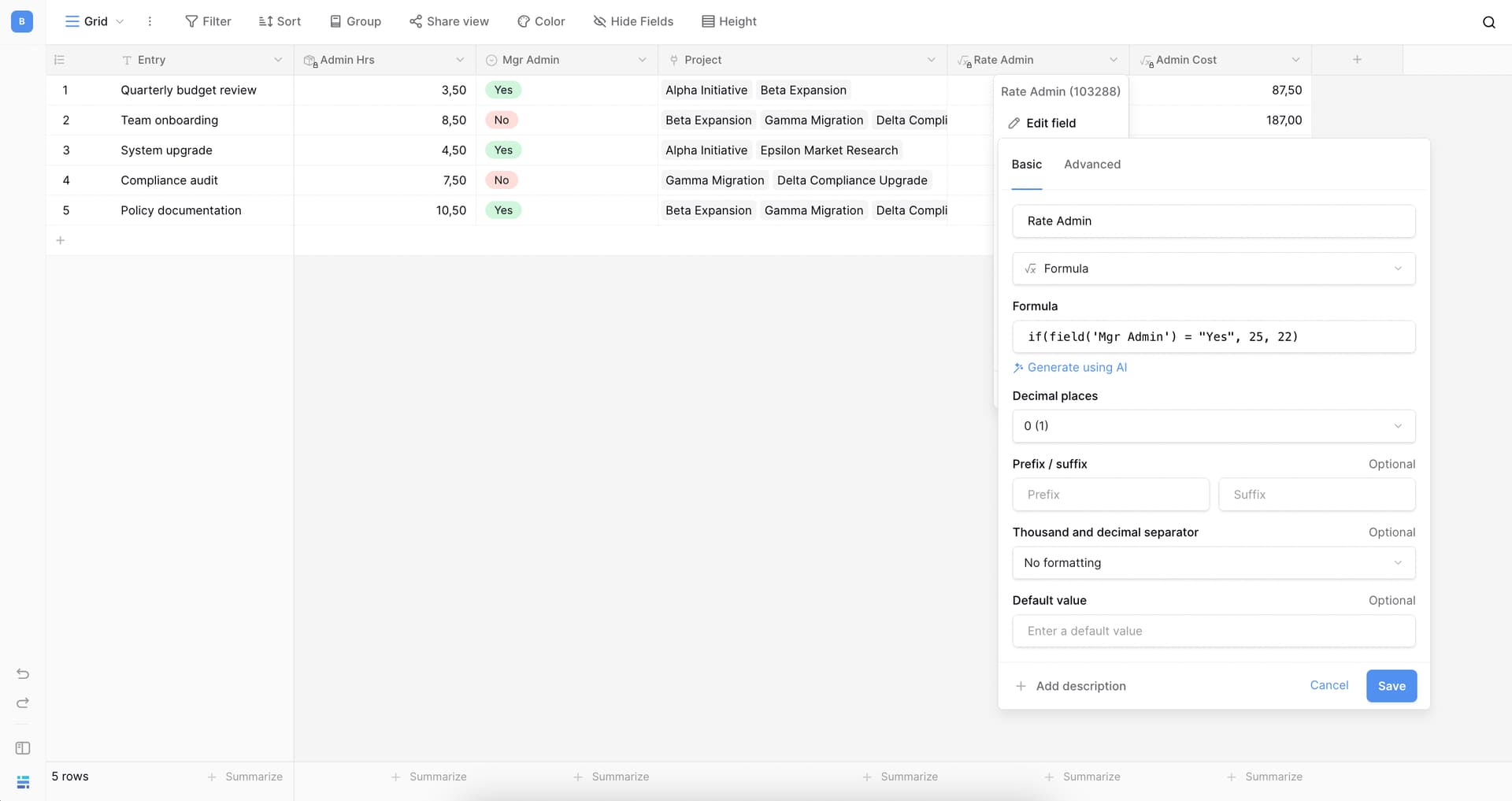The height and width of the screenshot is (801, 1512).
Task: Open the thousand and decimal separator dropdown
Action: click(1213, 562)
